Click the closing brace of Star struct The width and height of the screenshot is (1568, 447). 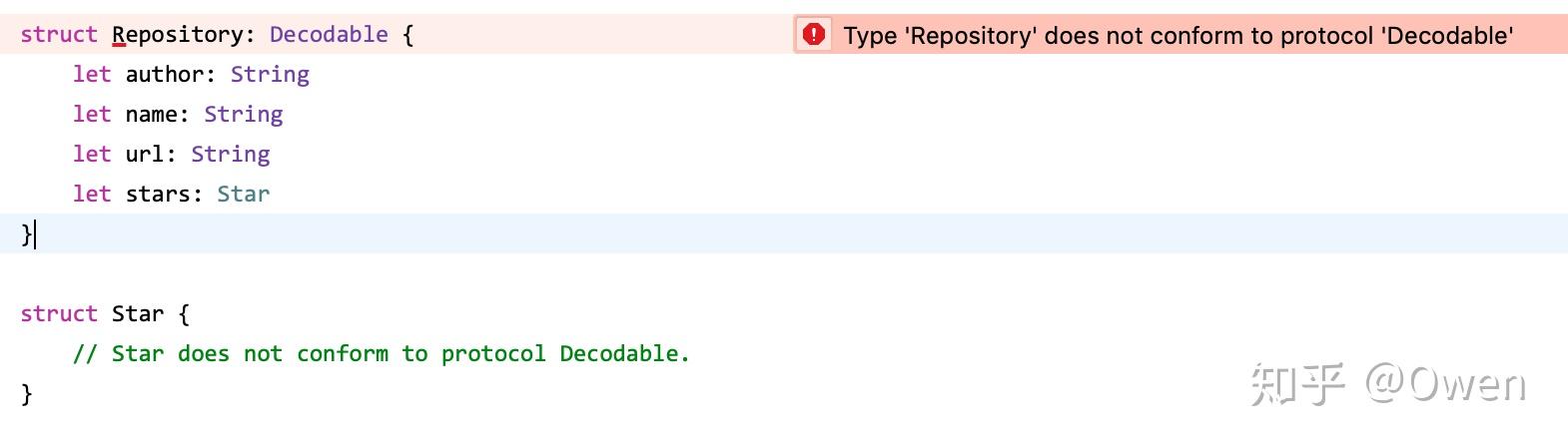[27, 394]
